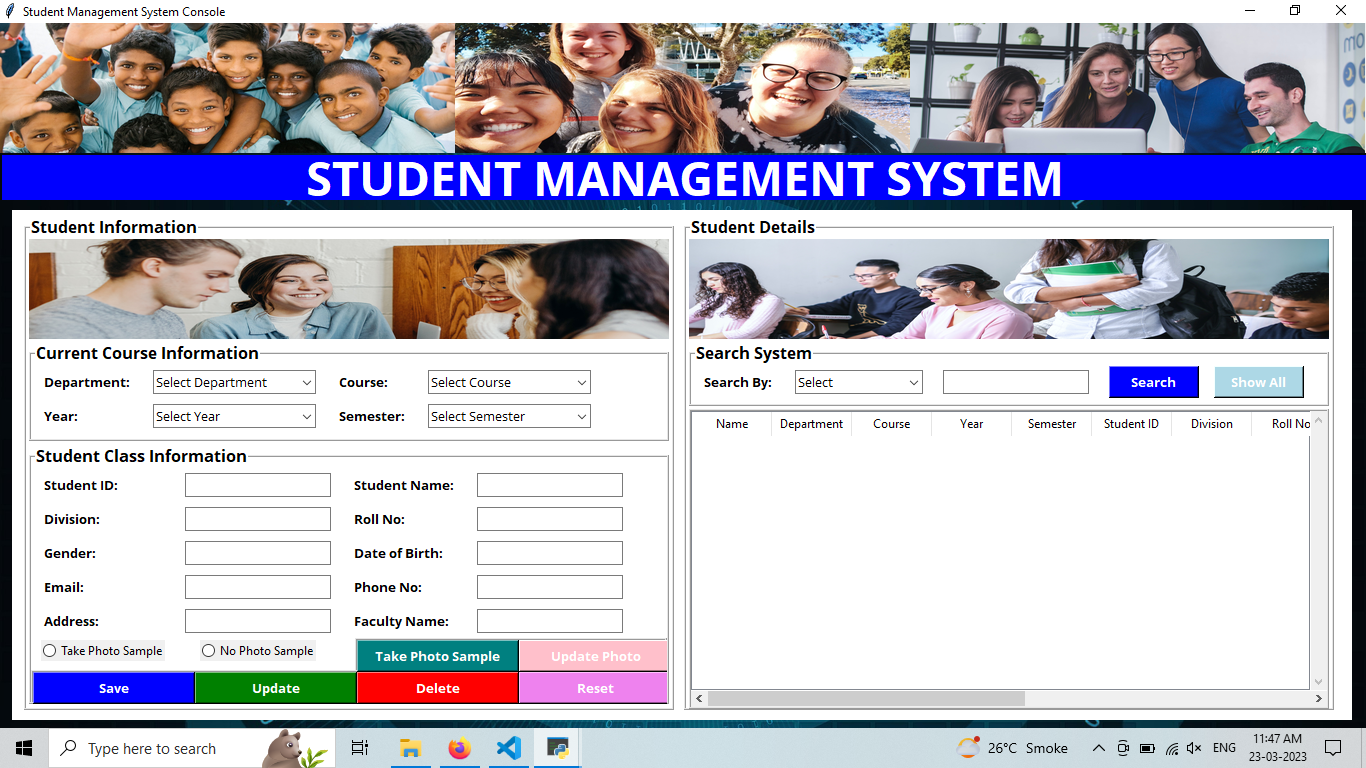Image resolution: width=1366 pixels, height=768 pixels.
Task: Click the Reset button
Action: tap(595, 688)
